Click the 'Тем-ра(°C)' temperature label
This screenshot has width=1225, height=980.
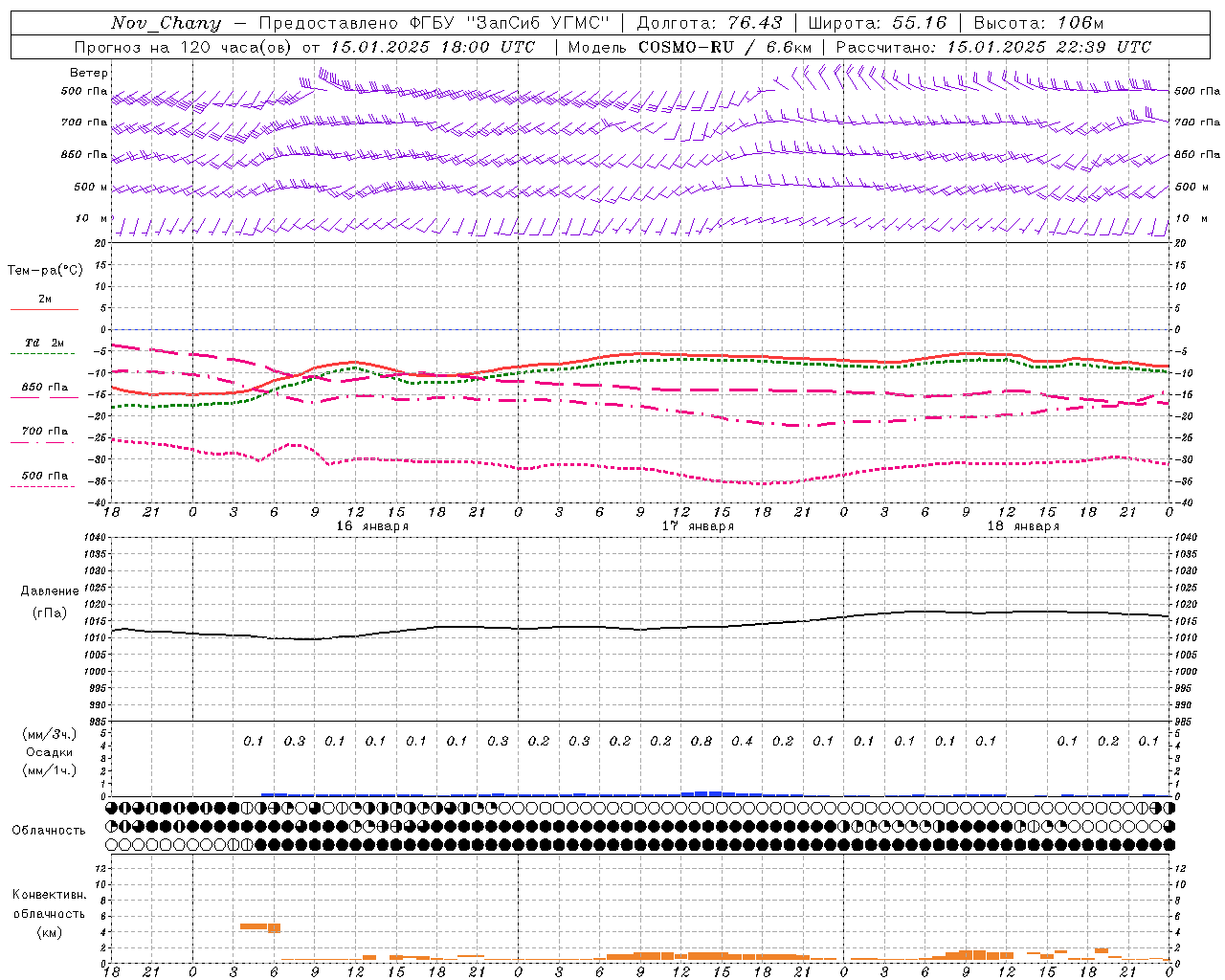tap(45, 271)
